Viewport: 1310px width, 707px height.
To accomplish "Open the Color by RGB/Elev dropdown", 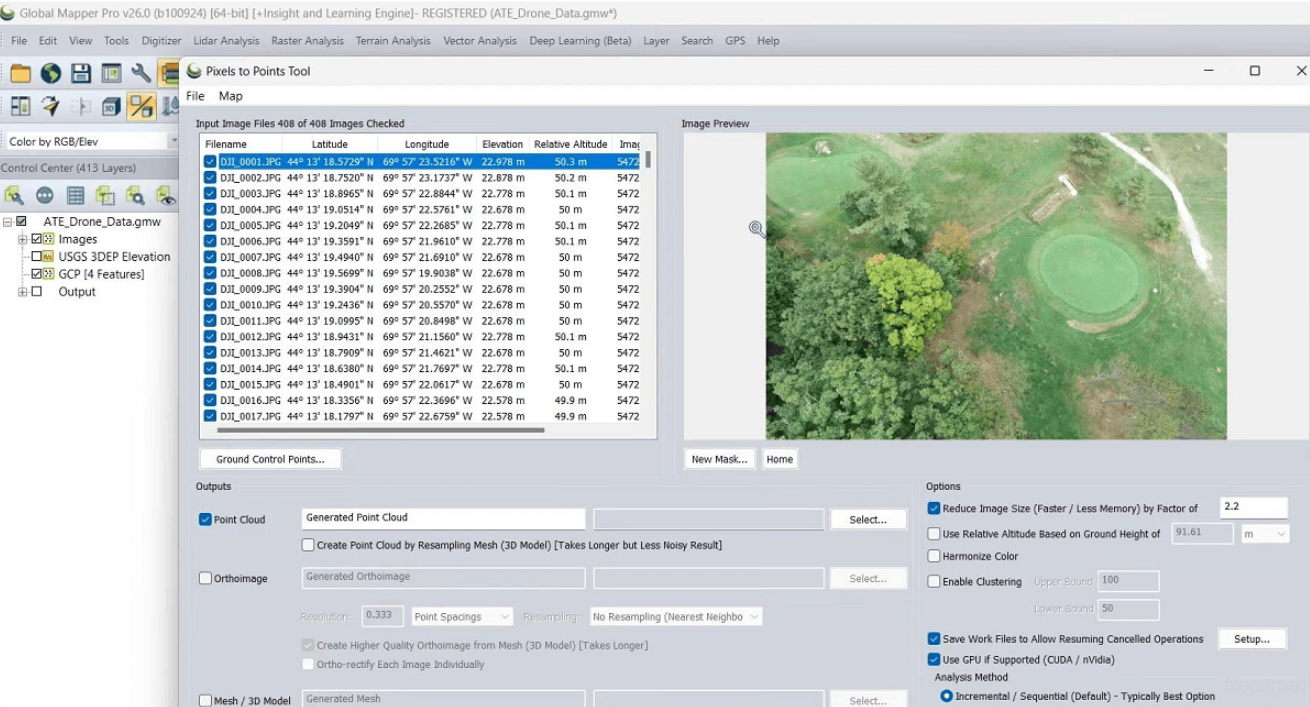I will coord(86,142).
